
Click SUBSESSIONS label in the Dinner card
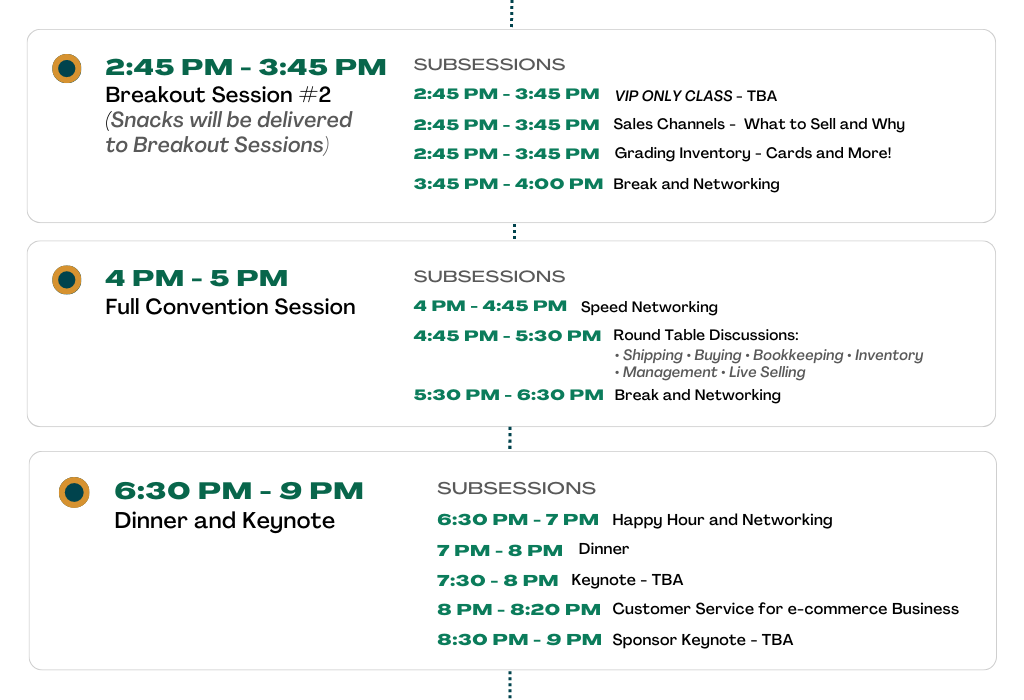click(516, 488)
